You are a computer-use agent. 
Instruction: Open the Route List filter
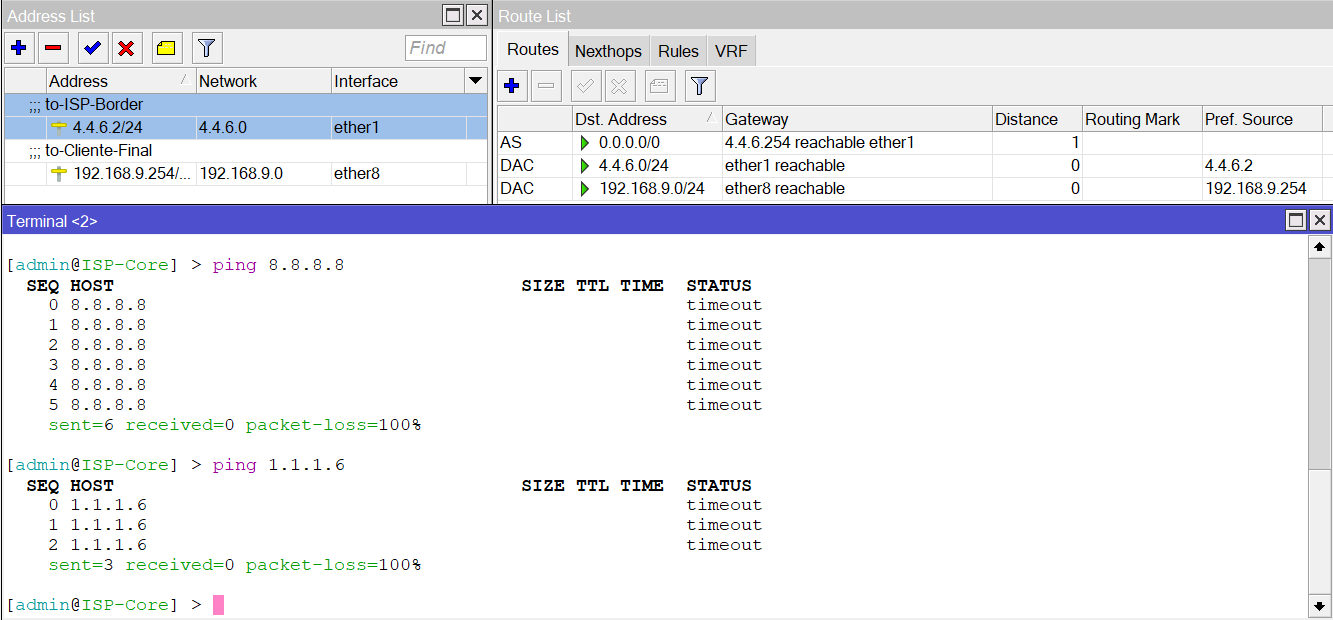[699, 86]
